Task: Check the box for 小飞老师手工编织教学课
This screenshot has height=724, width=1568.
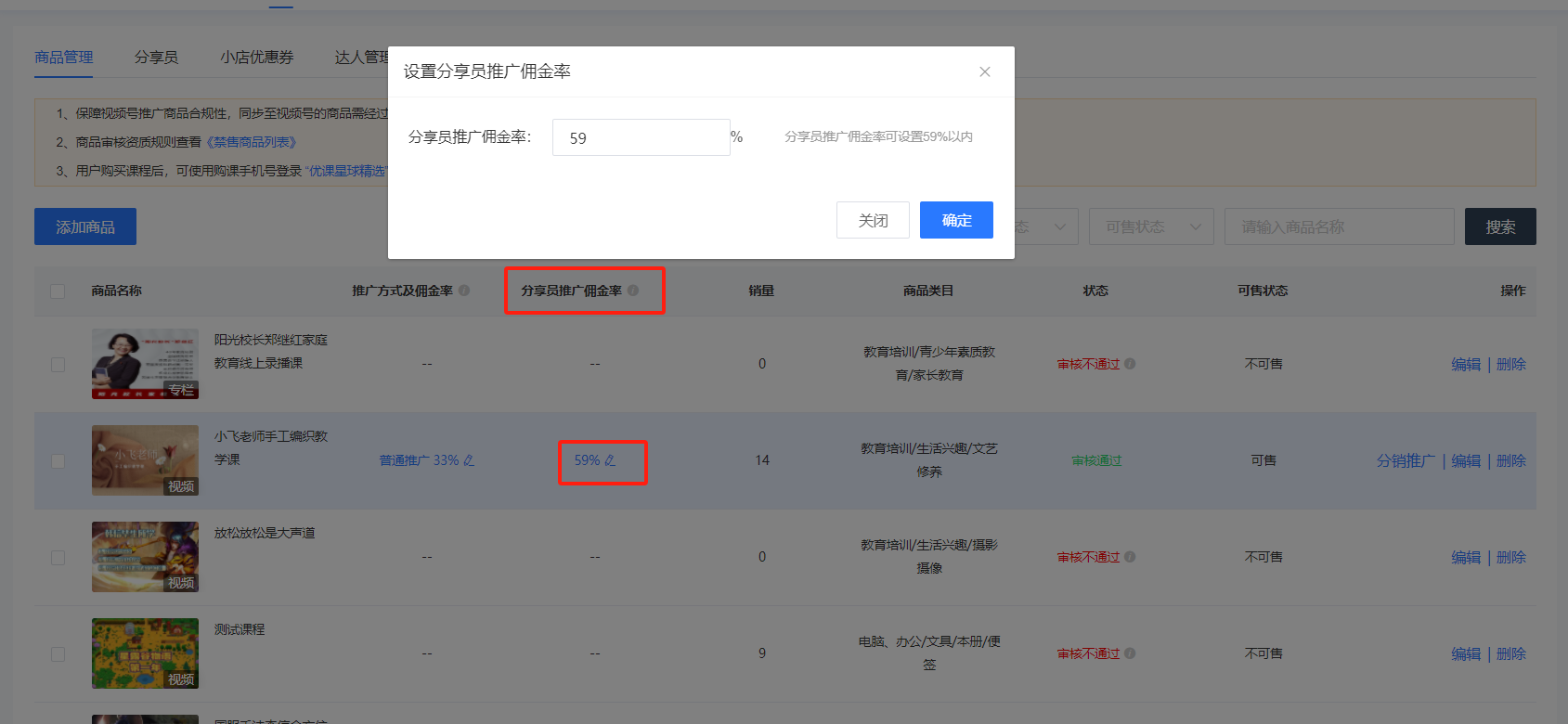Action: point(58,461)
